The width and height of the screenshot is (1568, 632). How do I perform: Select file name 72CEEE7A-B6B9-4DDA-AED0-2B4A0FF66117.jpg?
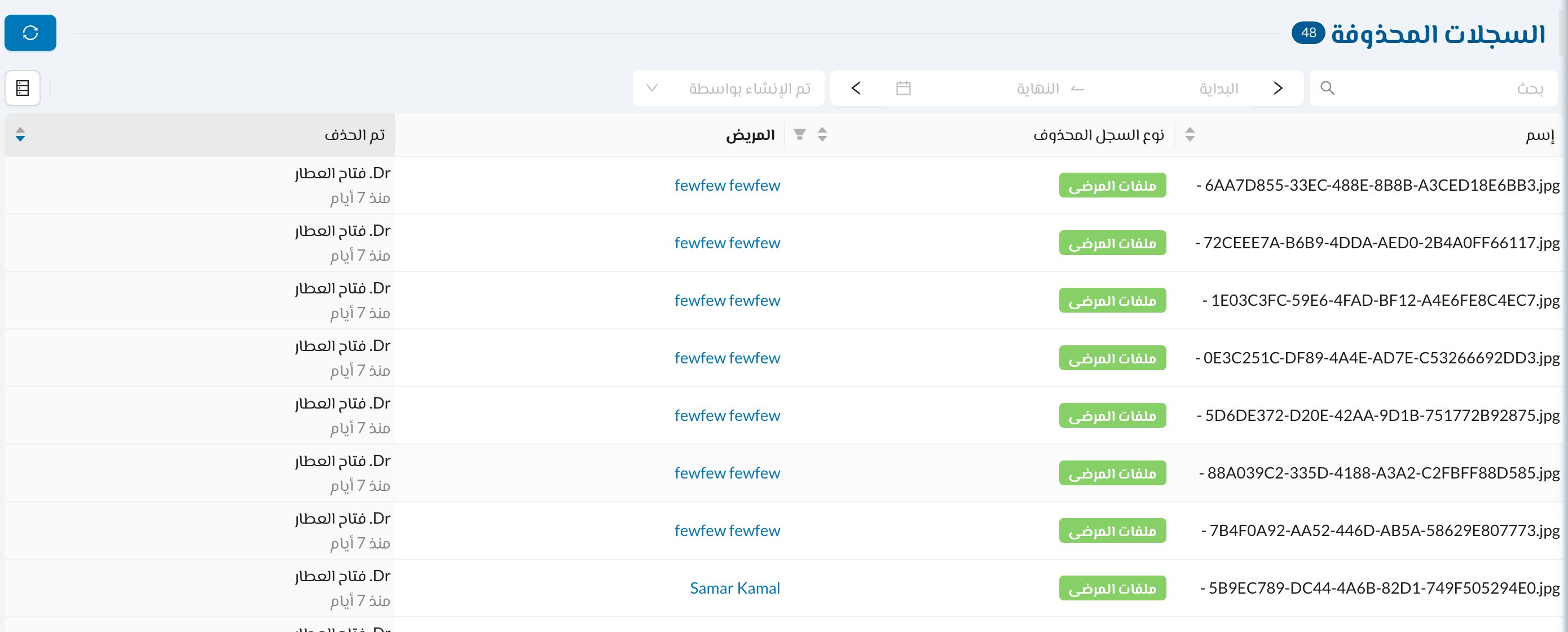click(x=1381, y=243)
